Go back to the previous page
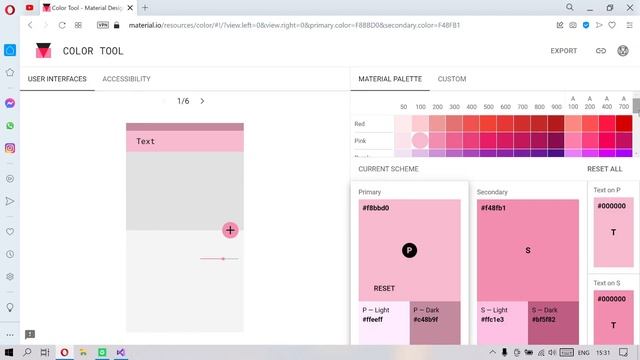Screen dimensions: 640x360 [30, 25]
